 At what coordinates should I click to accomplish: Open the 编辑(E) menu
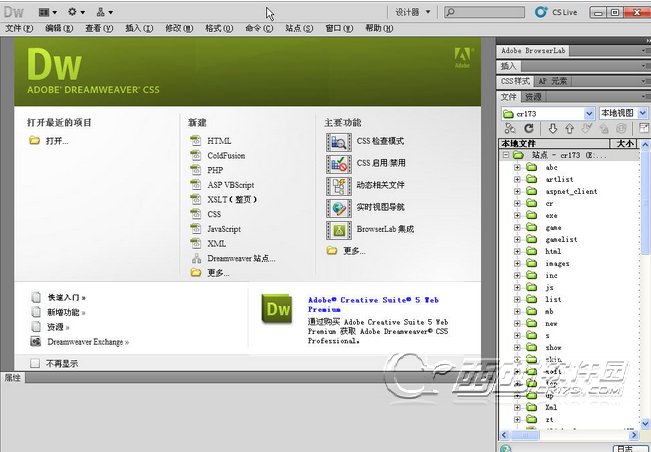tap(59, 28)
